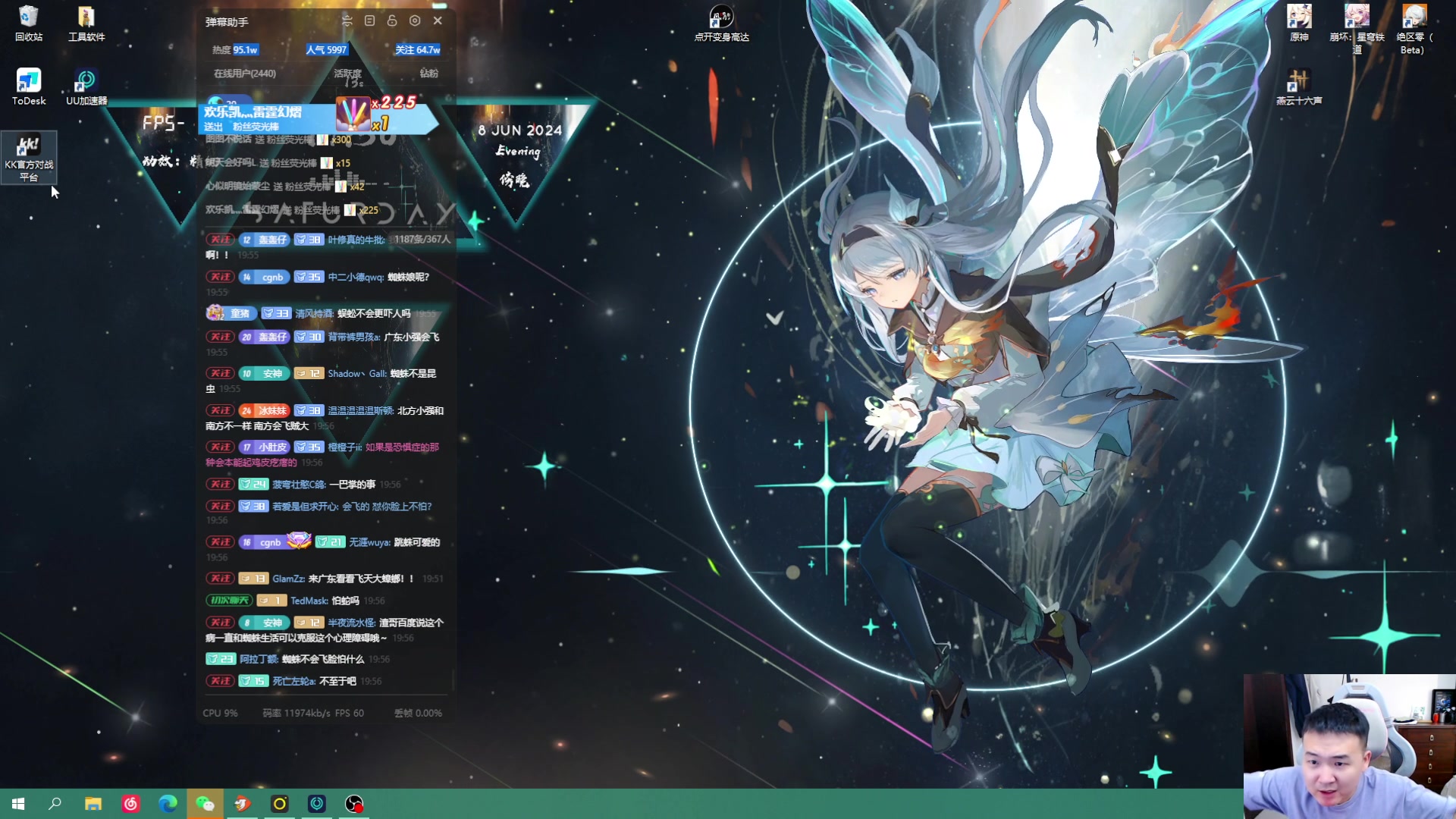Image resolution: width=1456 pixels, height=819 pixels.
Task: Open Windows Start menu
Action: pyautogui.click(x=18, y=804)
